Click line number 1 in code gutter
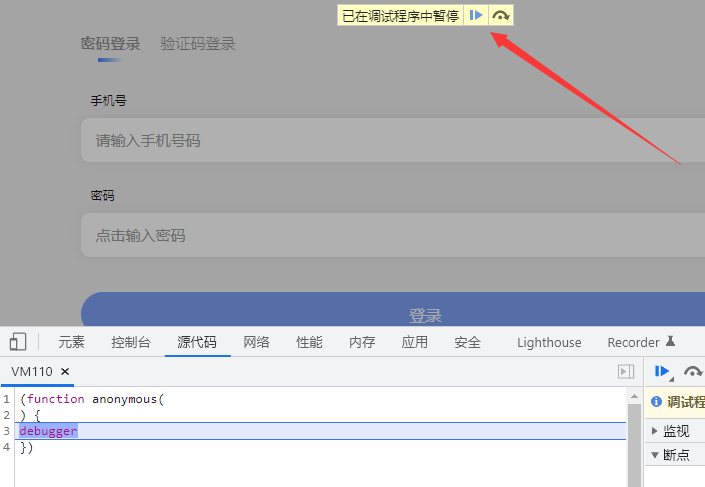 pyautogui.click(x=6, y=399)
